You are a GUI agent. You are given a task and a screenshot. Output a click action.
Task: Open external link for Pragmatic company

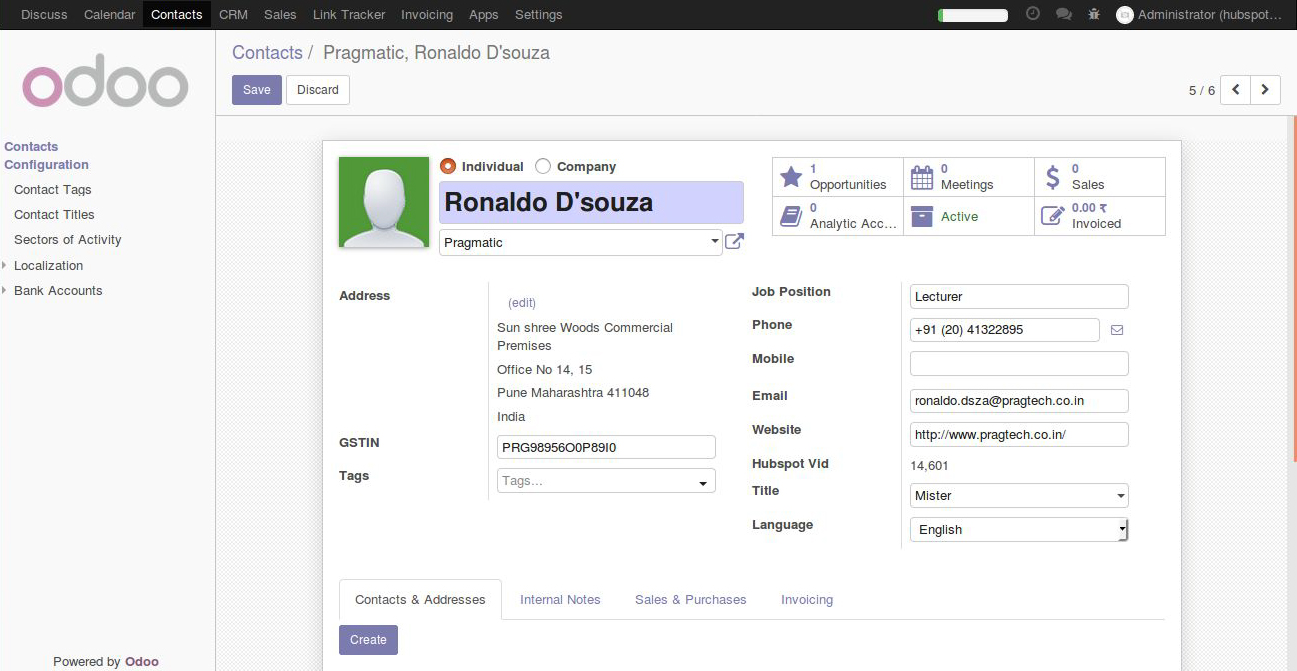(734, 241)
